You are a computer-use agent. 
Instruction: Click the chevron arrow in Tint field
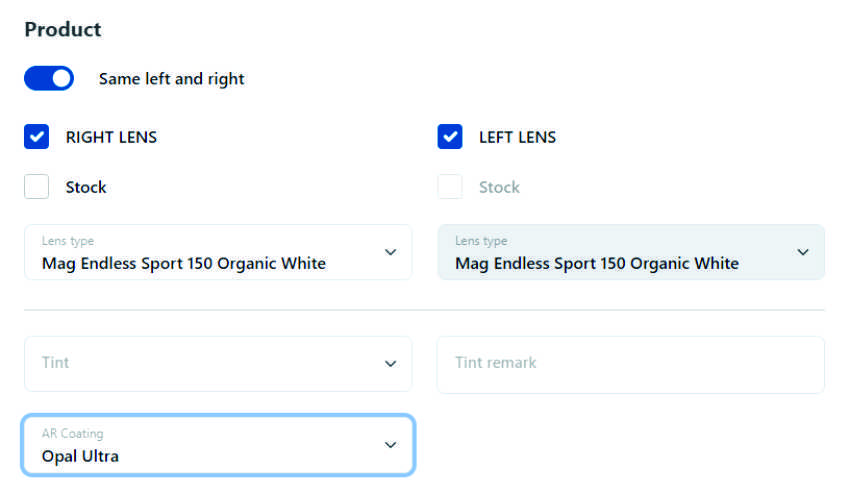pos(391,363)
